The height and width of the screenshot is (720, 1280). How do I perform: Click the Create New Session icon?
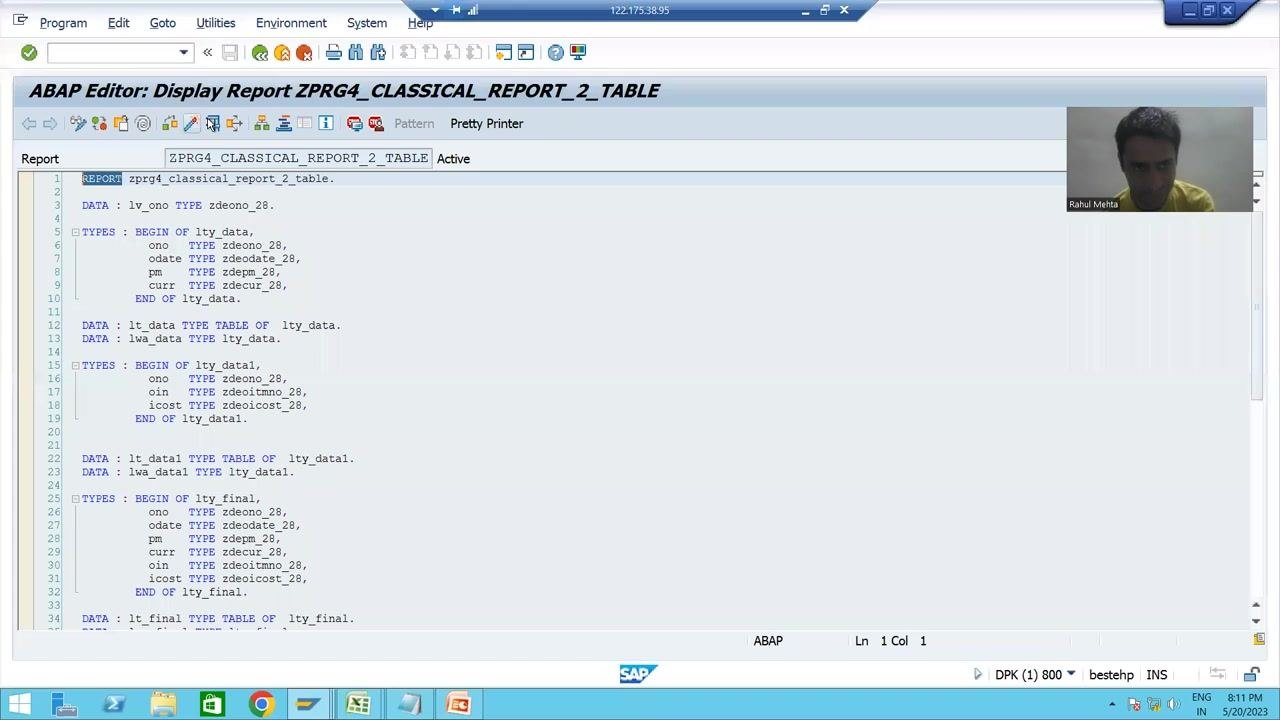pyautogui.click(x=503, y=52)
